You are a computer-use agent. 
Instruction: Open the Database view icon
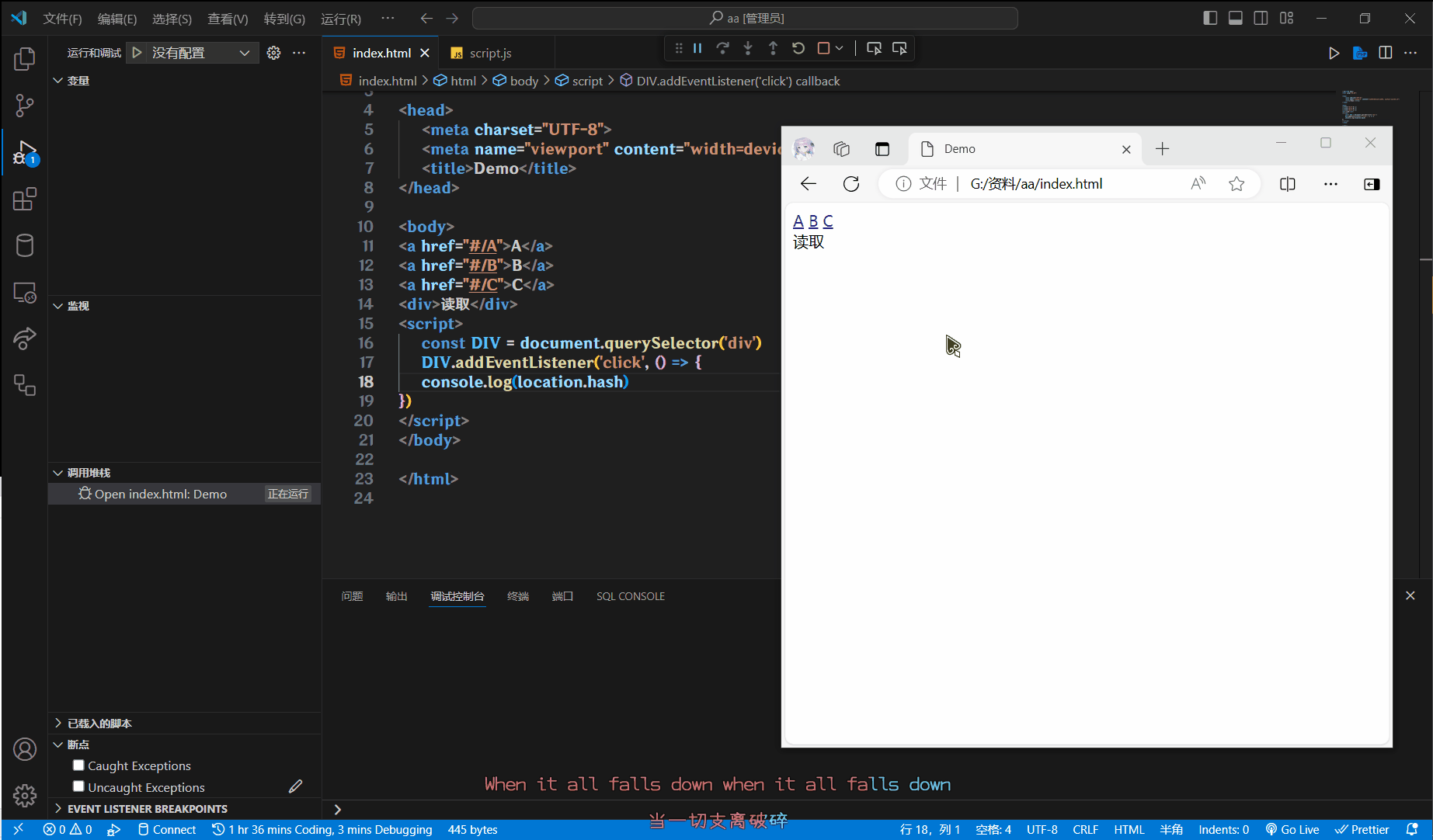click(25, 246)
